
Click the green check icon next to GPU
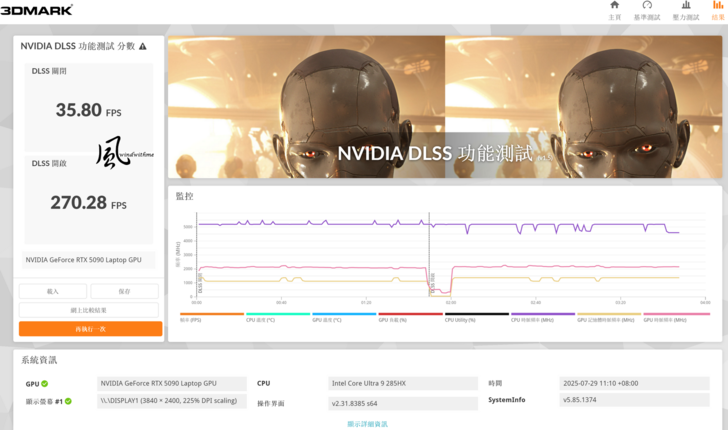pyautogui.click(x=45, y=384)
